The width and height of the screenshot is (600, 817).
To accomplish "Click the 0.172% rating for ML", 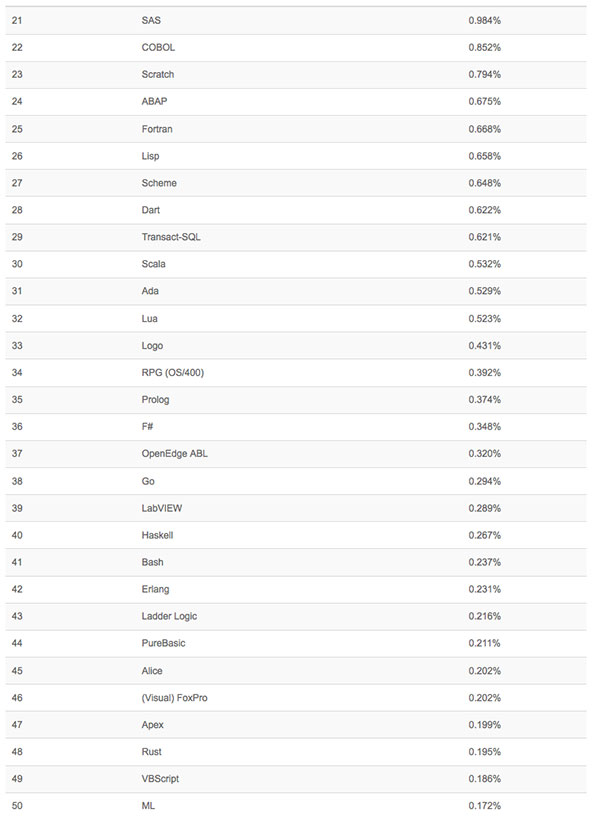I will [x=484, y=806].
